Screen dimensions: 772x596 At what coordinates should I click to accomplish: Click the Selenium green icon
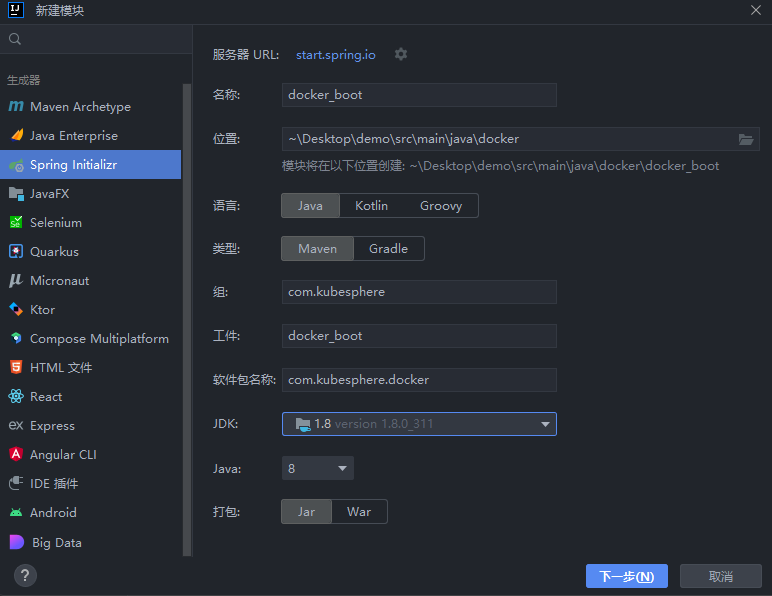[16, 222]
